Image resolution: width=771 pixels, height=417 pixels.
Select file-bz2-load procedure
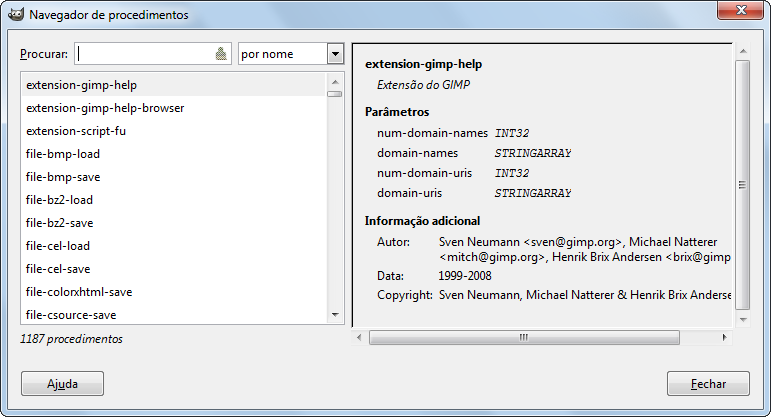pyautogui.click(x=60, y=200)
